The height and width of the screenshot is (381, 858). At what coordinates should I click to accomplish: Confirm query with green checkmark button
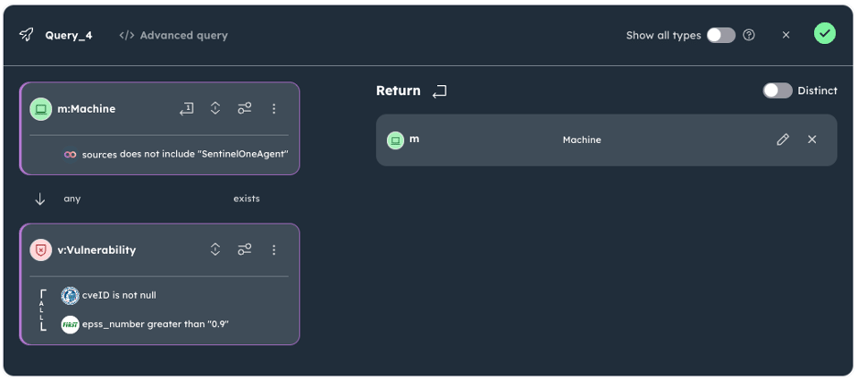[x=825, y=33]
